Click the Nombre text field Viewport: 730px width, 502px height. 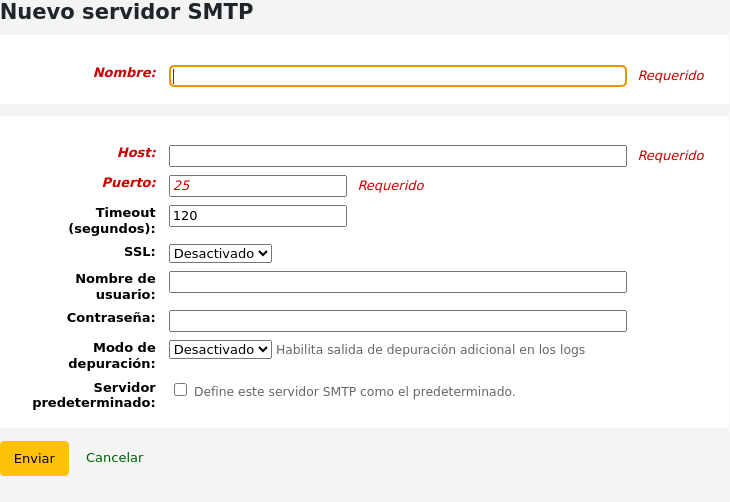(397, 76)
